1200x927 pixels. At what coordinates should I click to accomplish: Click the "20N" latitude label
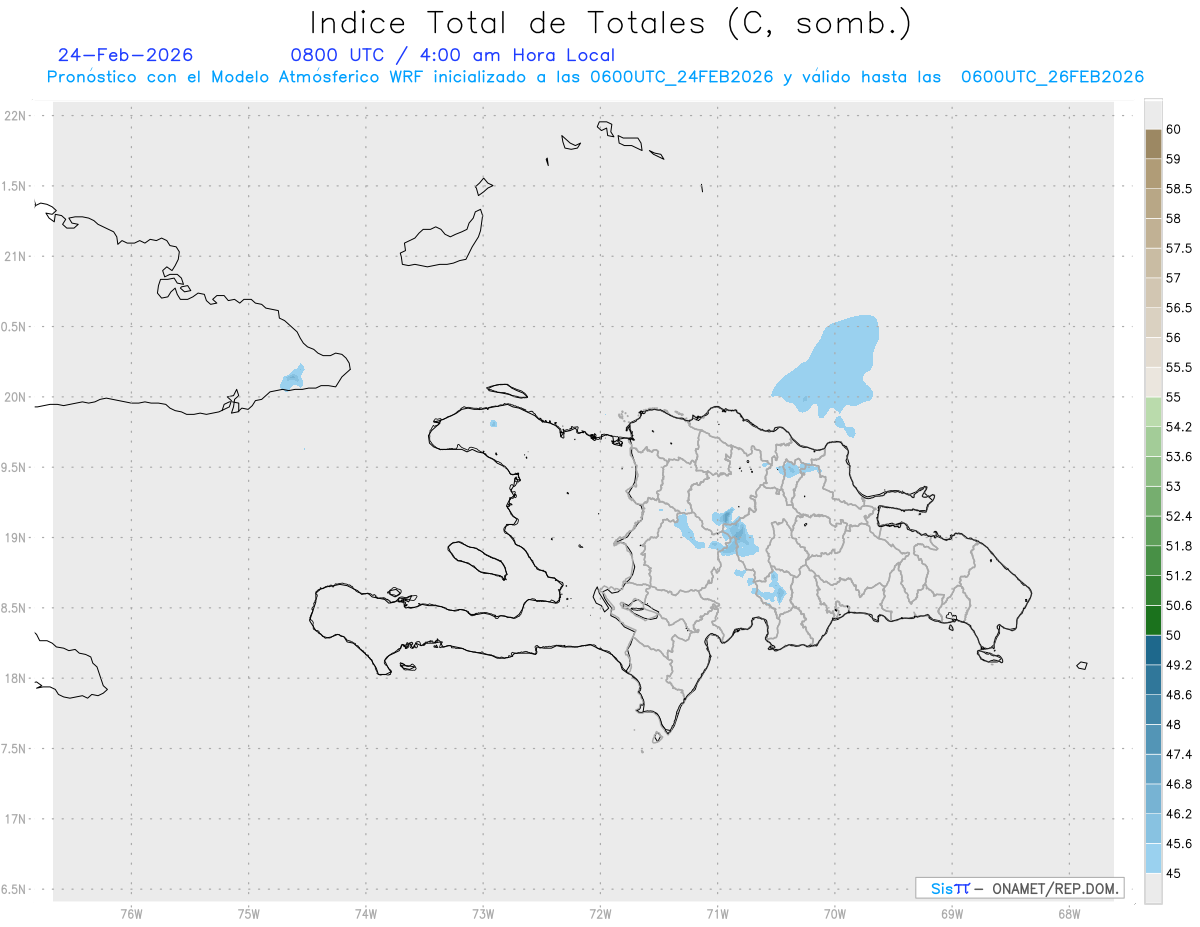17,397
